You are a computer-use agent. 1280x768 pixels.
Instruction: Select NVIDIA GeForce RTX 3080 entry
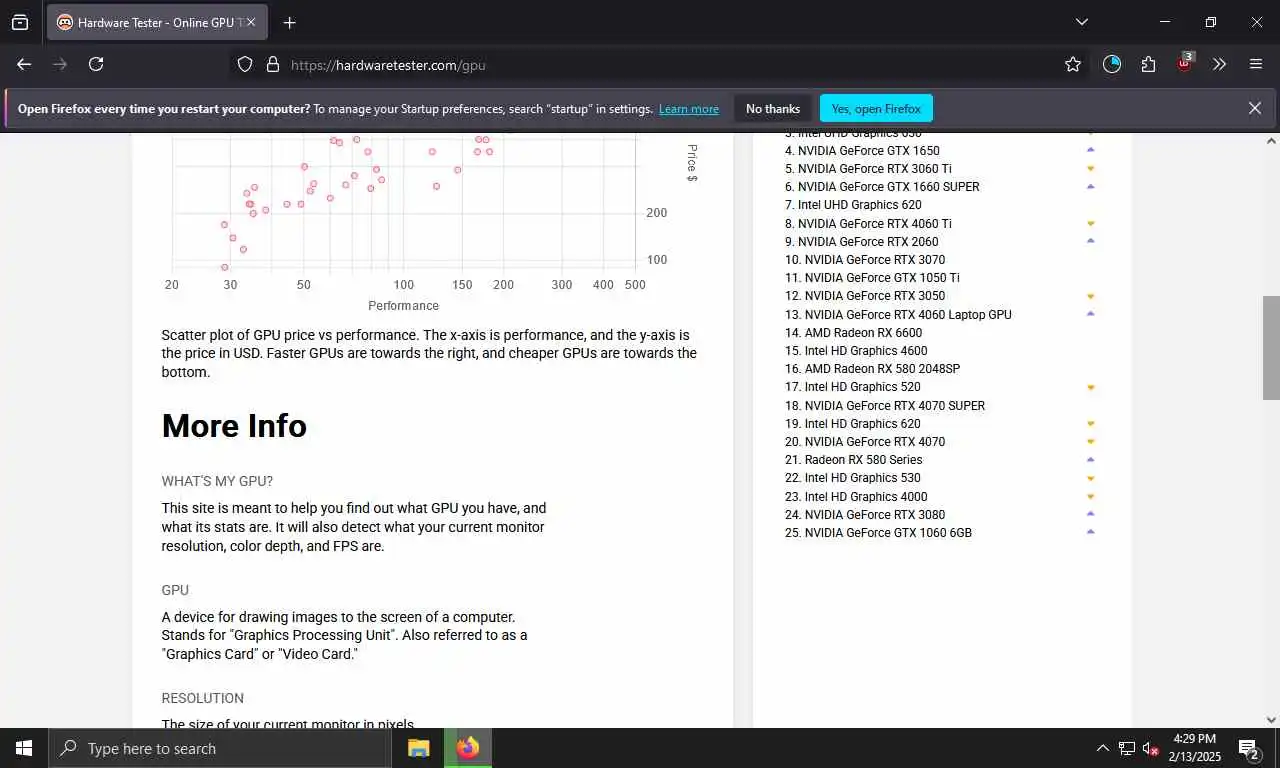pyautogui.click(x=875, y=515)
